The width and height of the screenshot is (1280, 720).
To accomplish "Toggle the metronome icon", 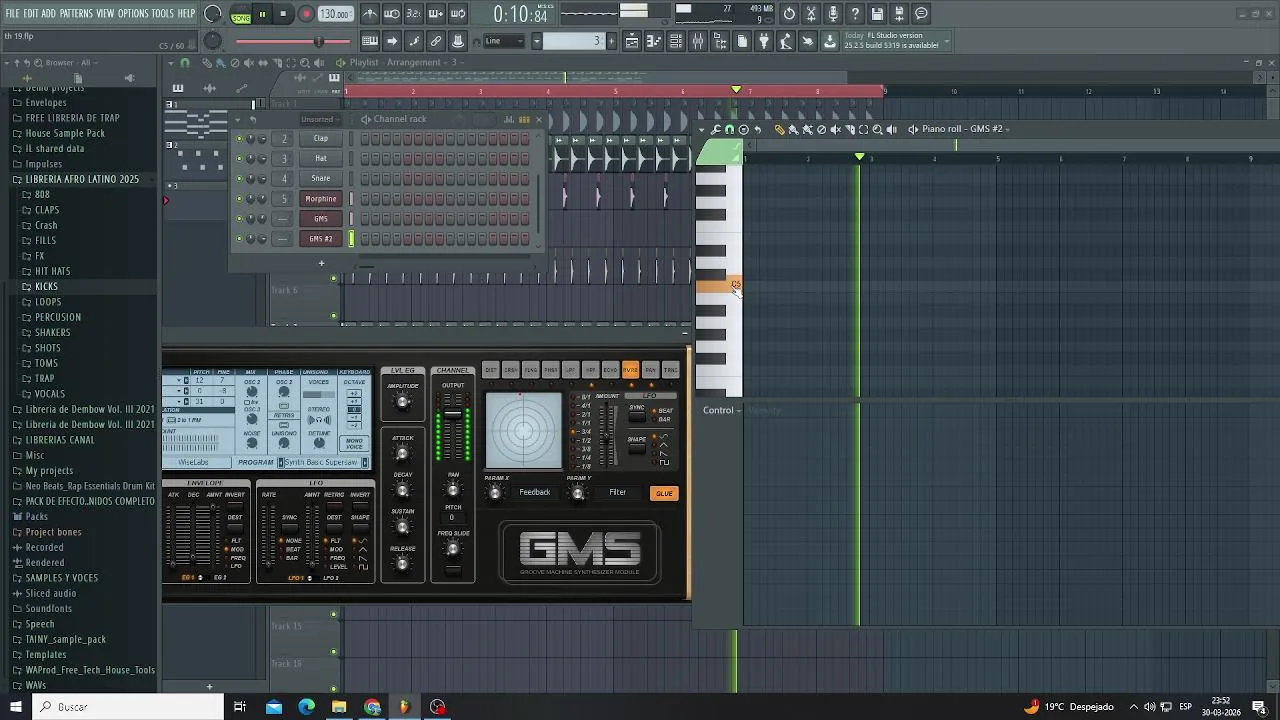I will pyautogui.click(x=370, y=14).
